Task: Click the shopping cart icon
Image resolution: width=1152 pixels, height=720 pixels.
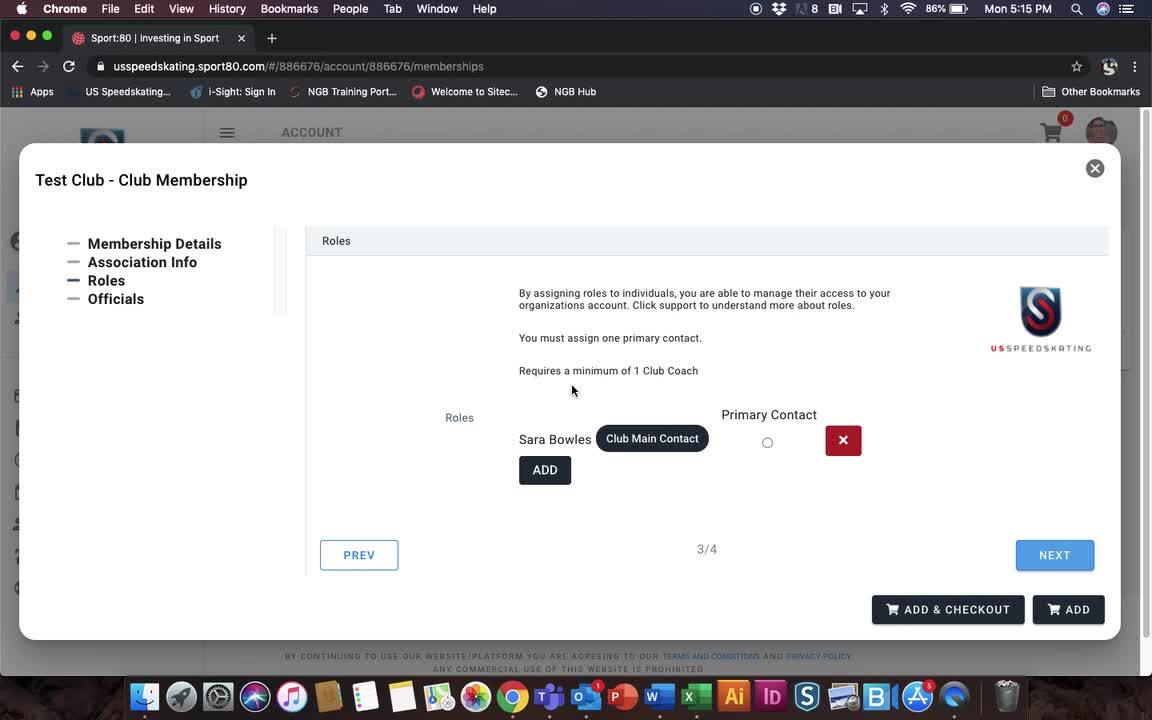Action: coord(1051,133)
